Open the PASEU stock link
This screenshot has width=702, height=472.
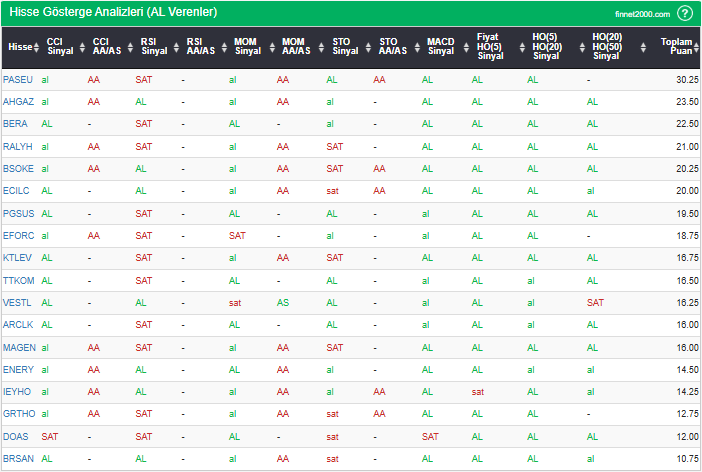pos(17,79)
